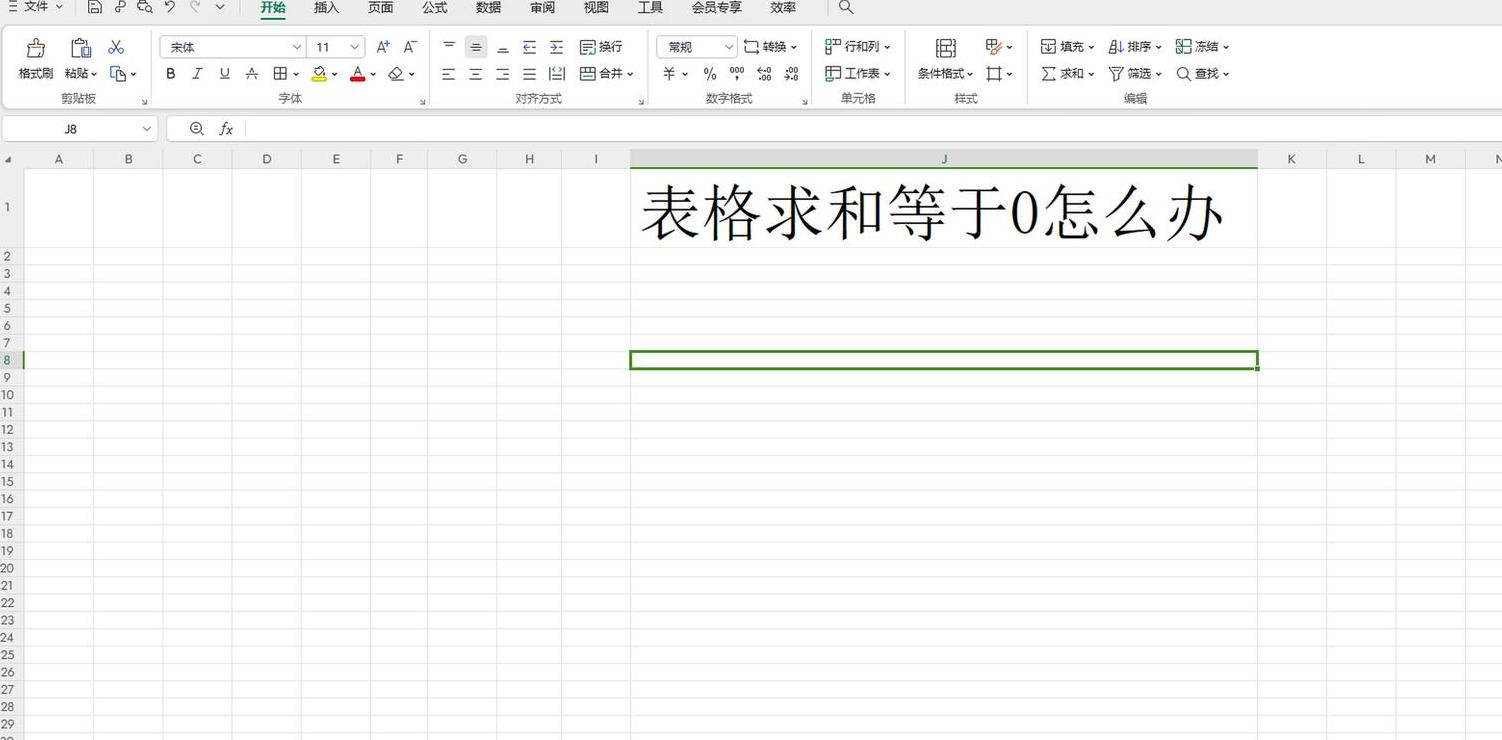Screen dimensions: 1502x740
Task: Align cell text left
Action: 449,74
